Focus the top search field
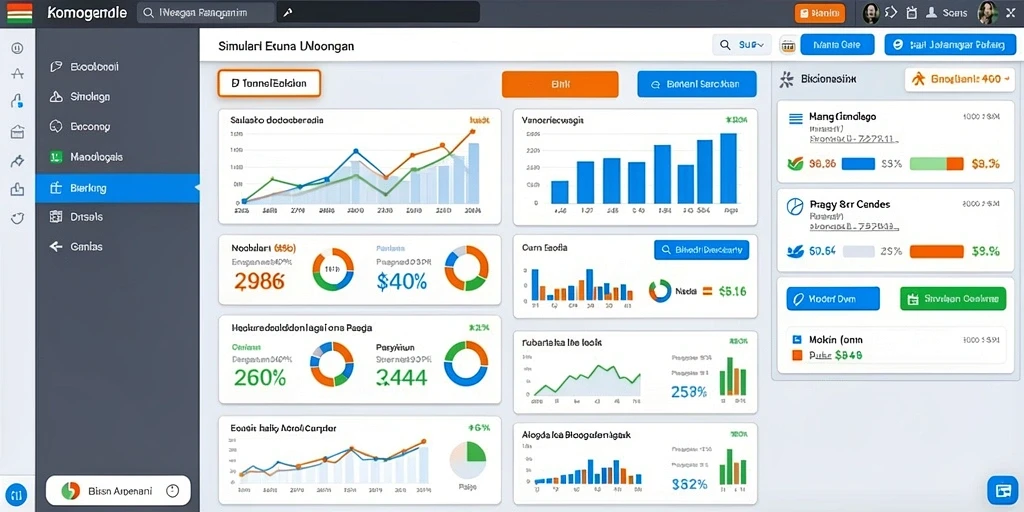 pyautogui.click(x=206, y=12)
